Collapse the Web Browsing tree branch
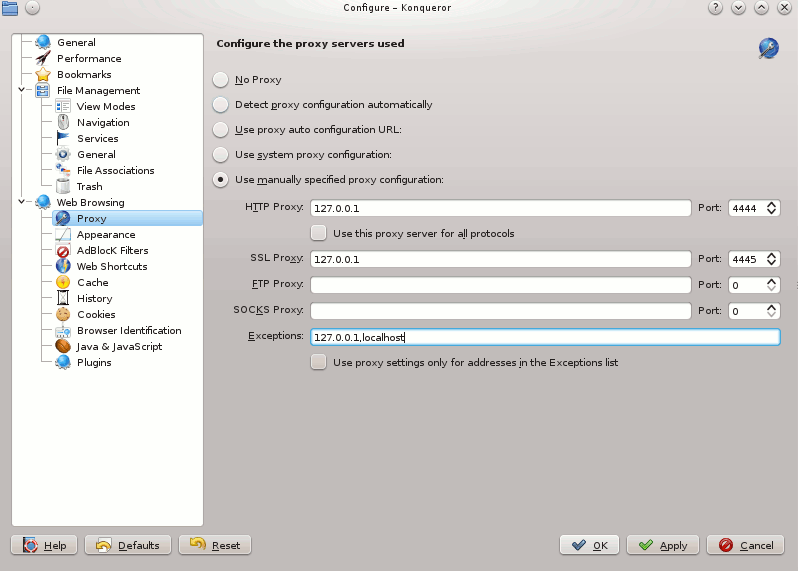798x571 pixels. (x=21, y=202)
